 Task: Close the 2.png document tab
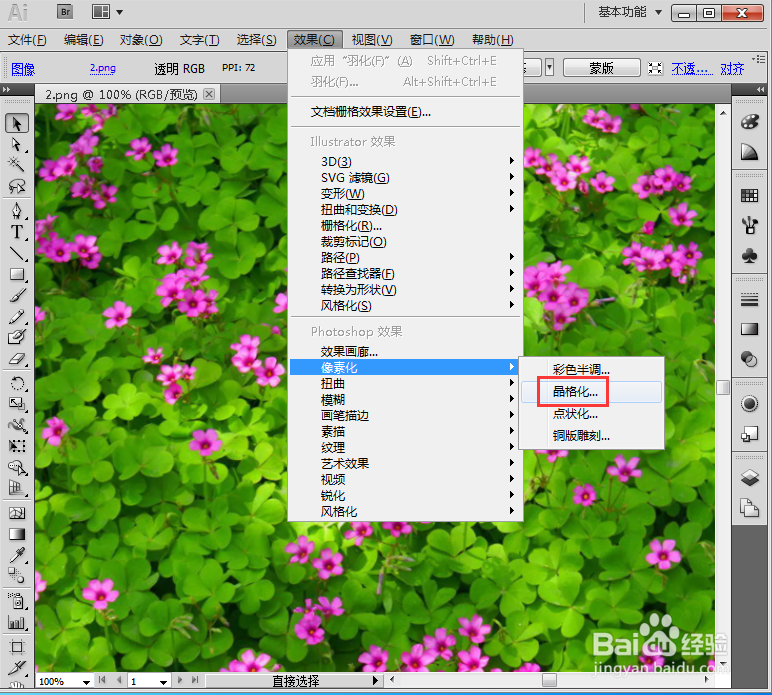(x=209, y=94)
